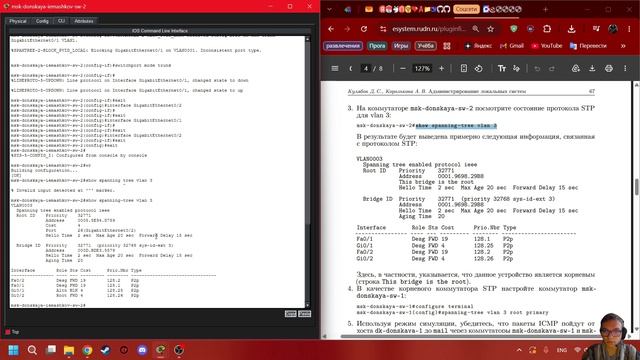Expand hidden bookmarks chevron

pyautogui.click(x=623, y=46)
